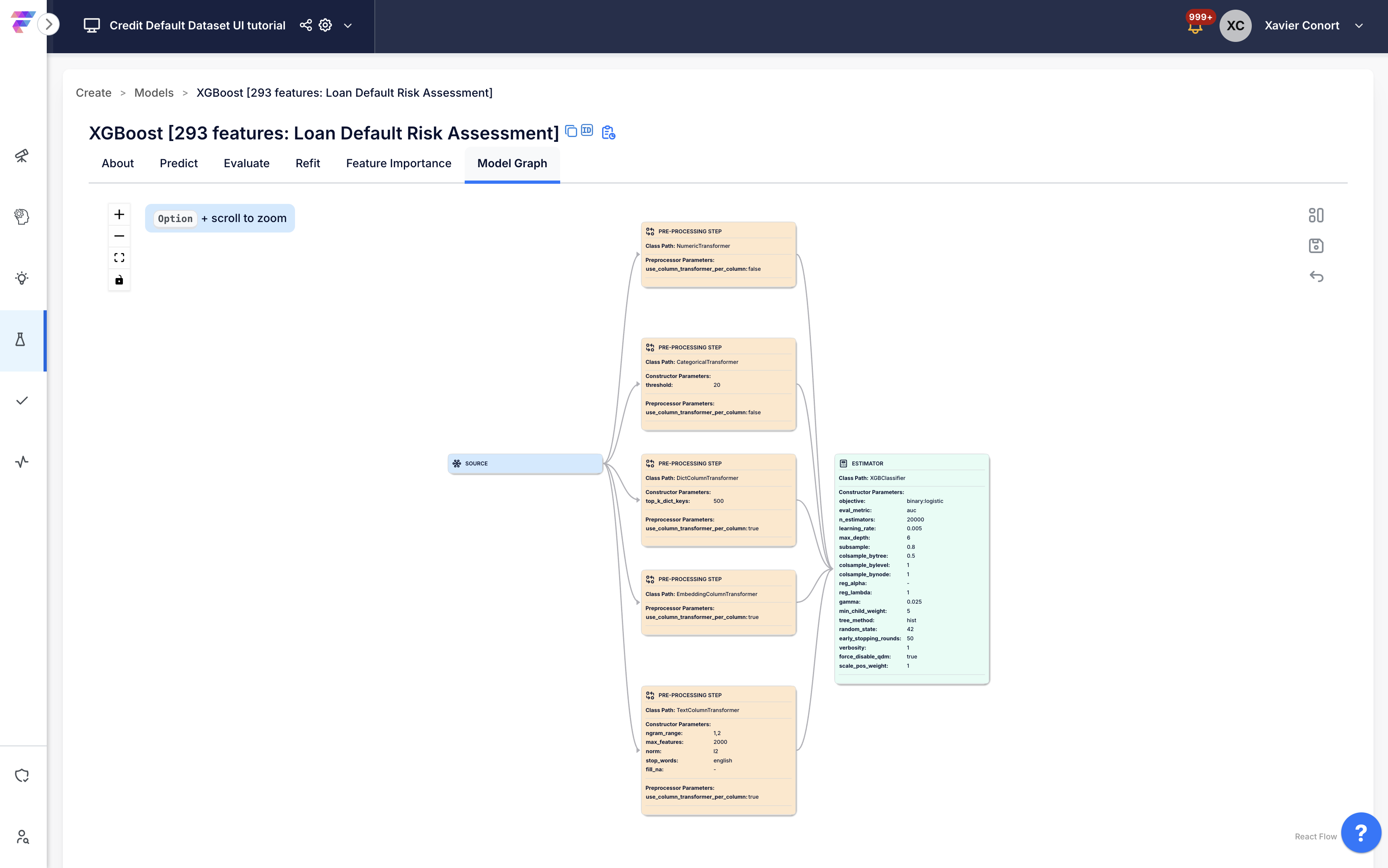Screen dimensions: 1388x868
Task: Click the ID icon beside model title
Action: pos(587,130)
